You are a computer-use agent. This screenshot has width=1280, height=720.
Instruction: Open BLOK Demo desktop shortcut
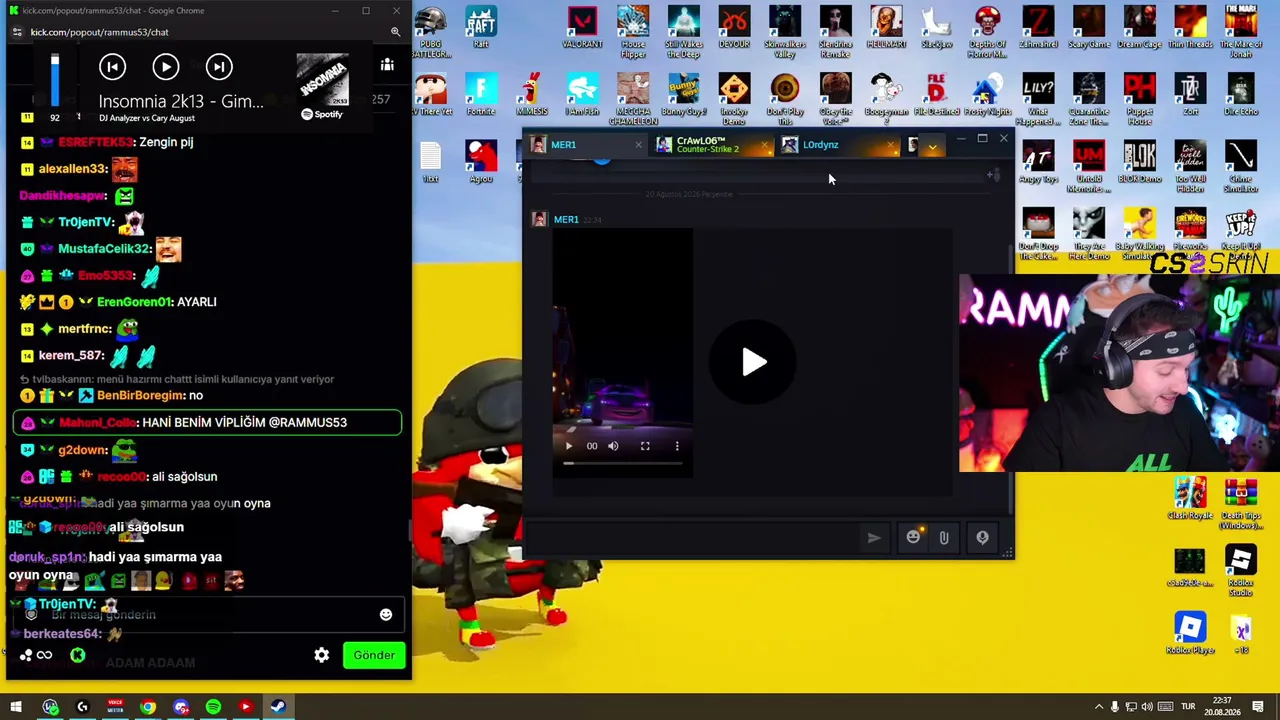pos(1139,163)
